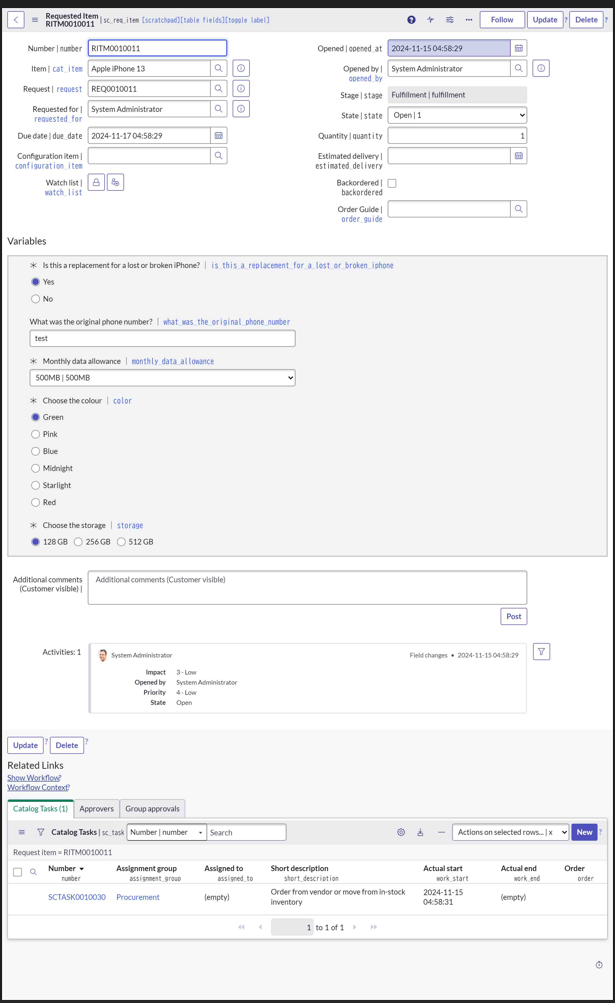Open the form context menu hamburger icon
The width and height of the screenshot is (615, 1003).
coord(33,19)
